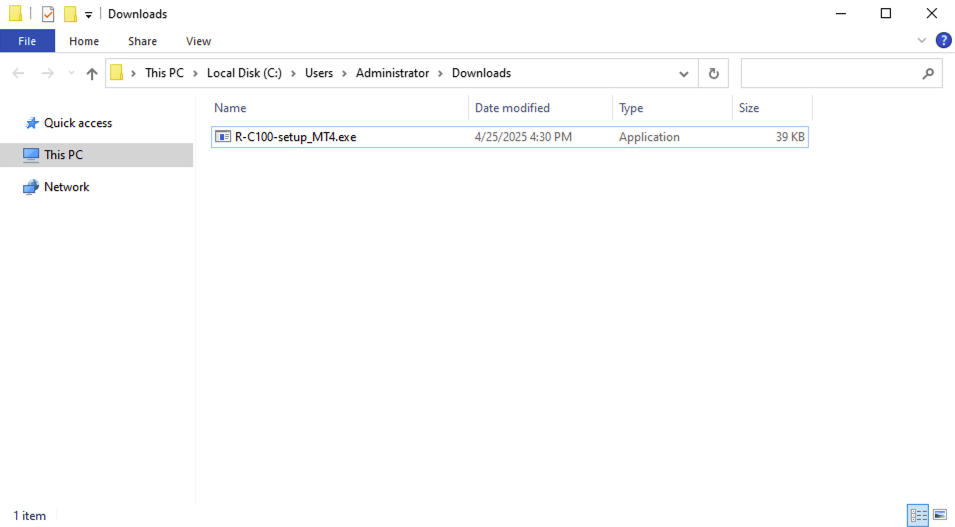Switch to Details view layout
Screen dimensions: 955x527
tap(918, 515)
